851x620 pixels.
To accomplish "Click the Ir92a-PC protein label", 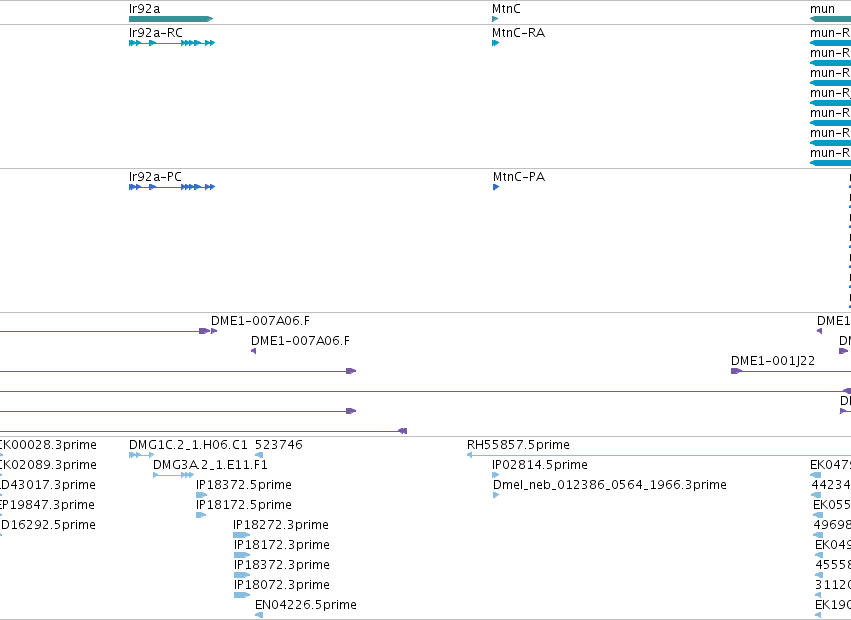I will 155,176.
